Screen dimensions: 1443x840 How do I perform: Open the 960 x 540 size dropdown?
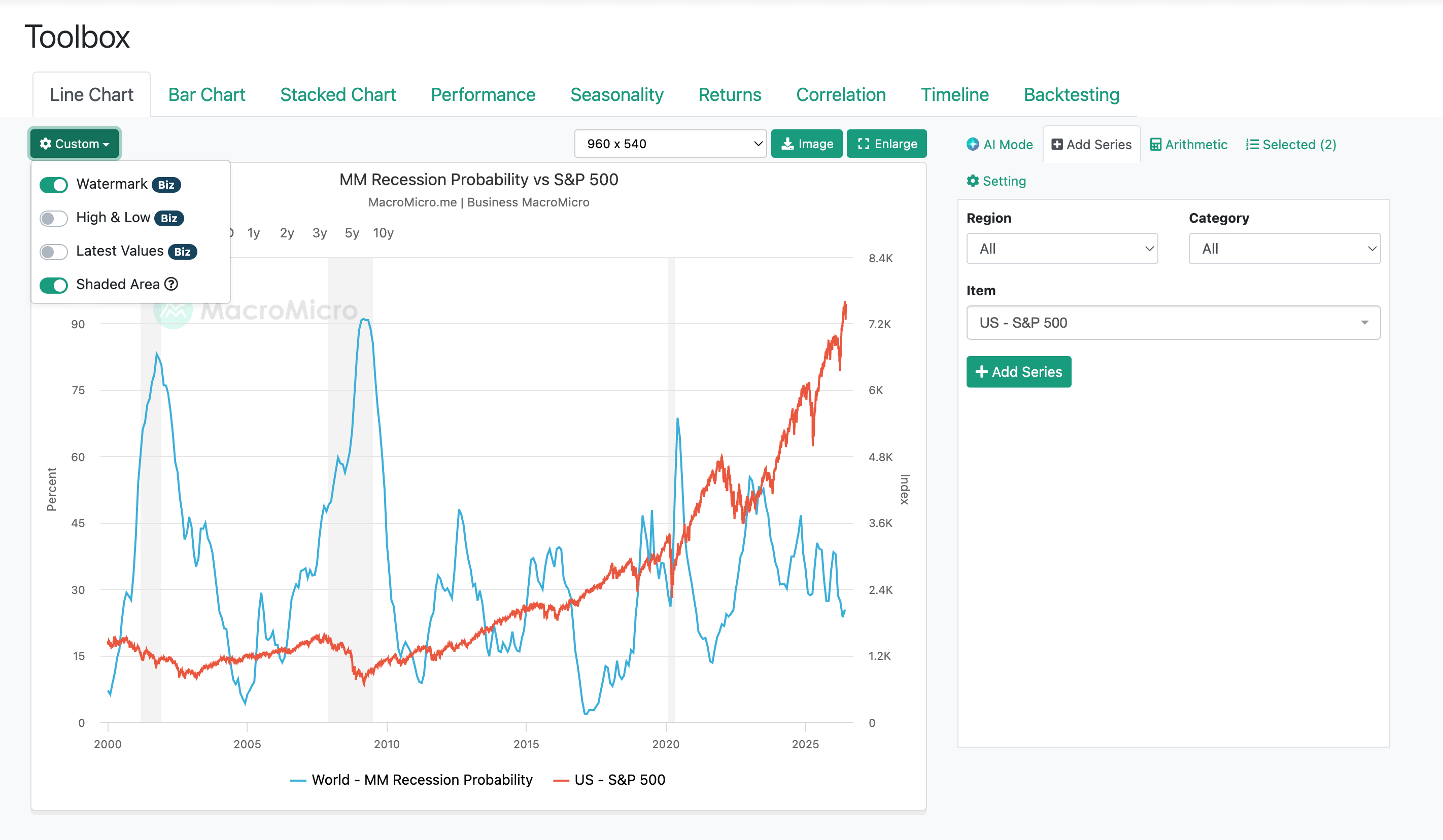point(670,144)
